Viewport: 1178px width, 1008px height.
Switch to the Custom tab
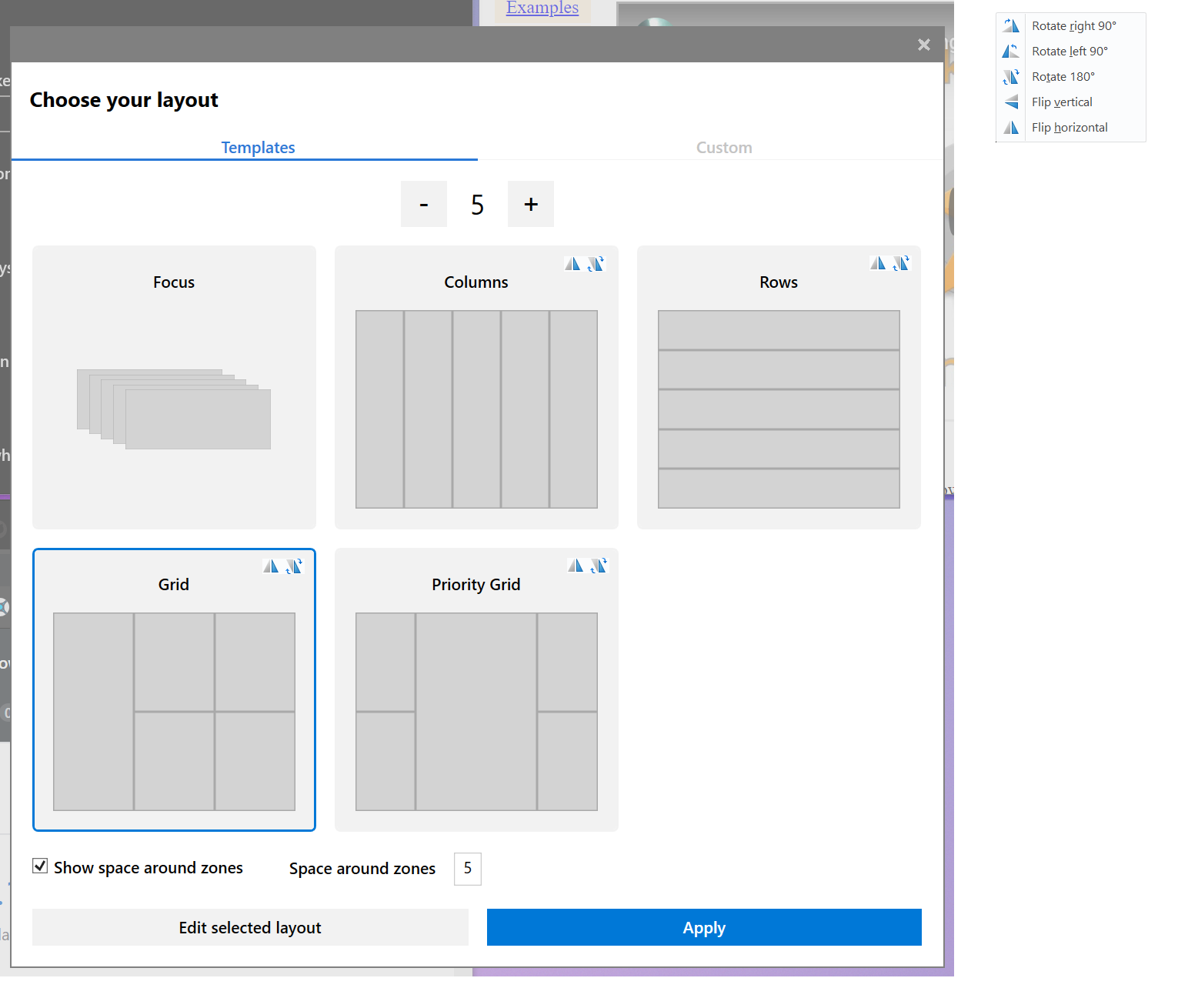click(723, 147)
